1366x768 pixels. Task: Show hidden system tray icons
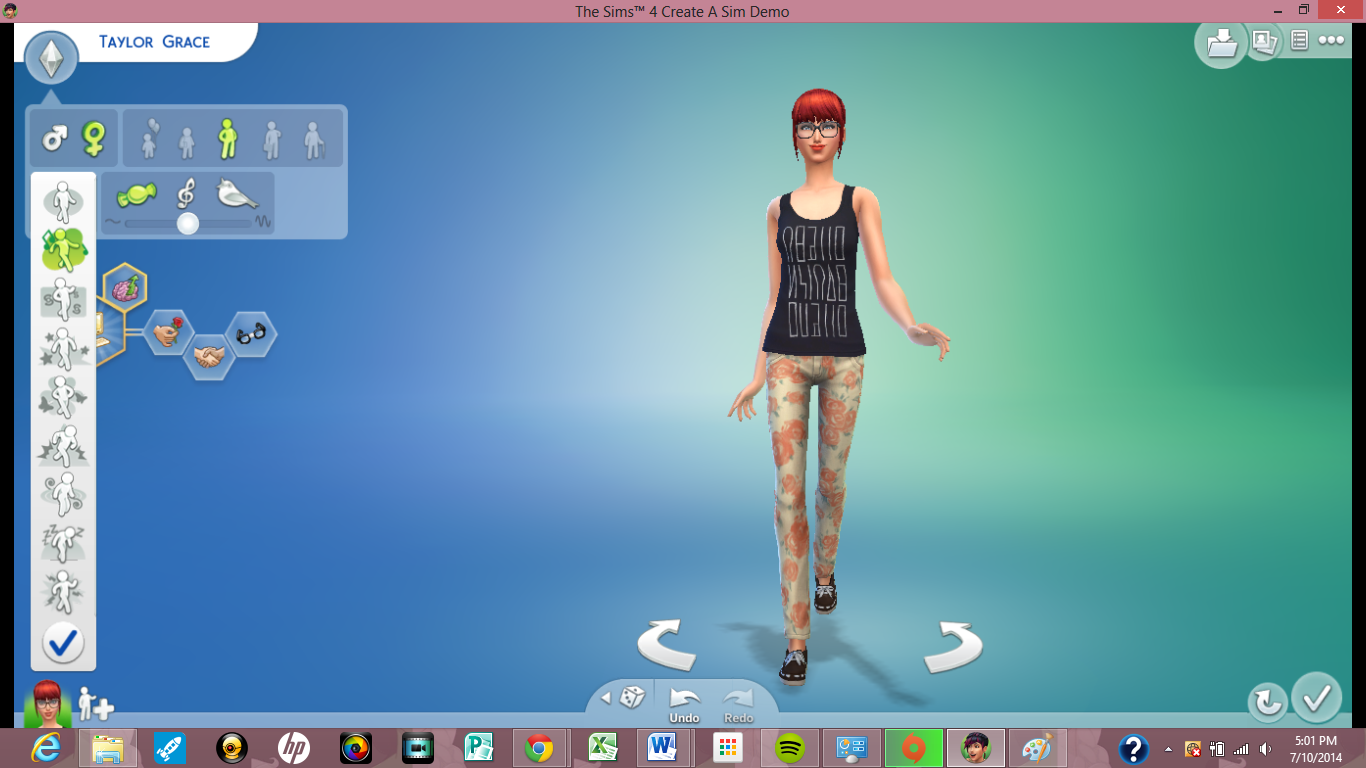pyautogui.click(x=1168, y=749)
